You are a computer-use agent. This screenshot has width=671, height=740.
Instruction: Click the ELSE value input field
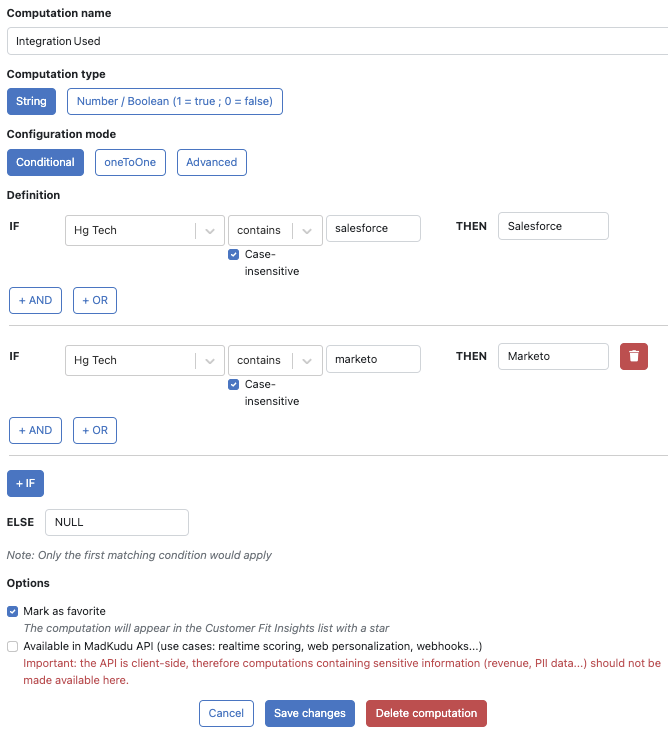pyautogui.click(x=117, y=522)
